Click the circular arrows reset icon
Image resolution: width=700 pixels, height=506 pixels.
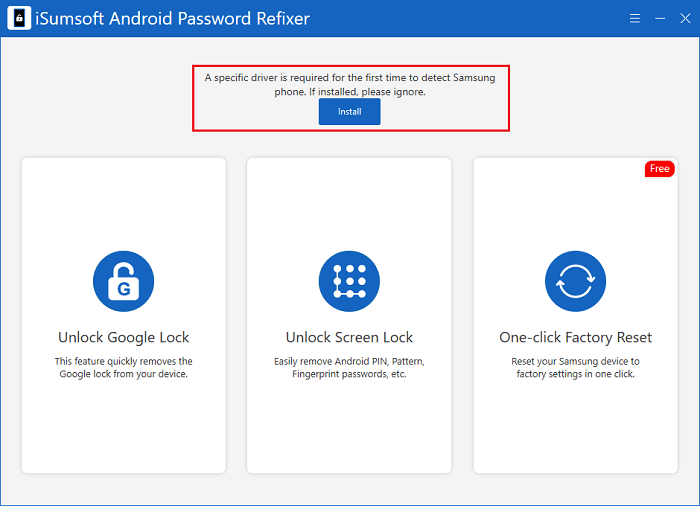pos(575,281)
